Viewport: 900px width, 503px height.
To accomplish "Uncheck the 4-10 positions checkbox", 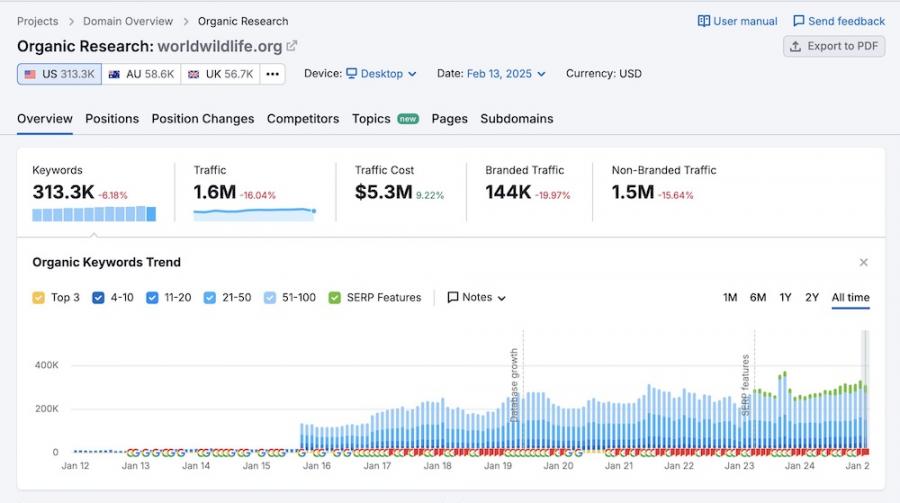I will 98,297.
